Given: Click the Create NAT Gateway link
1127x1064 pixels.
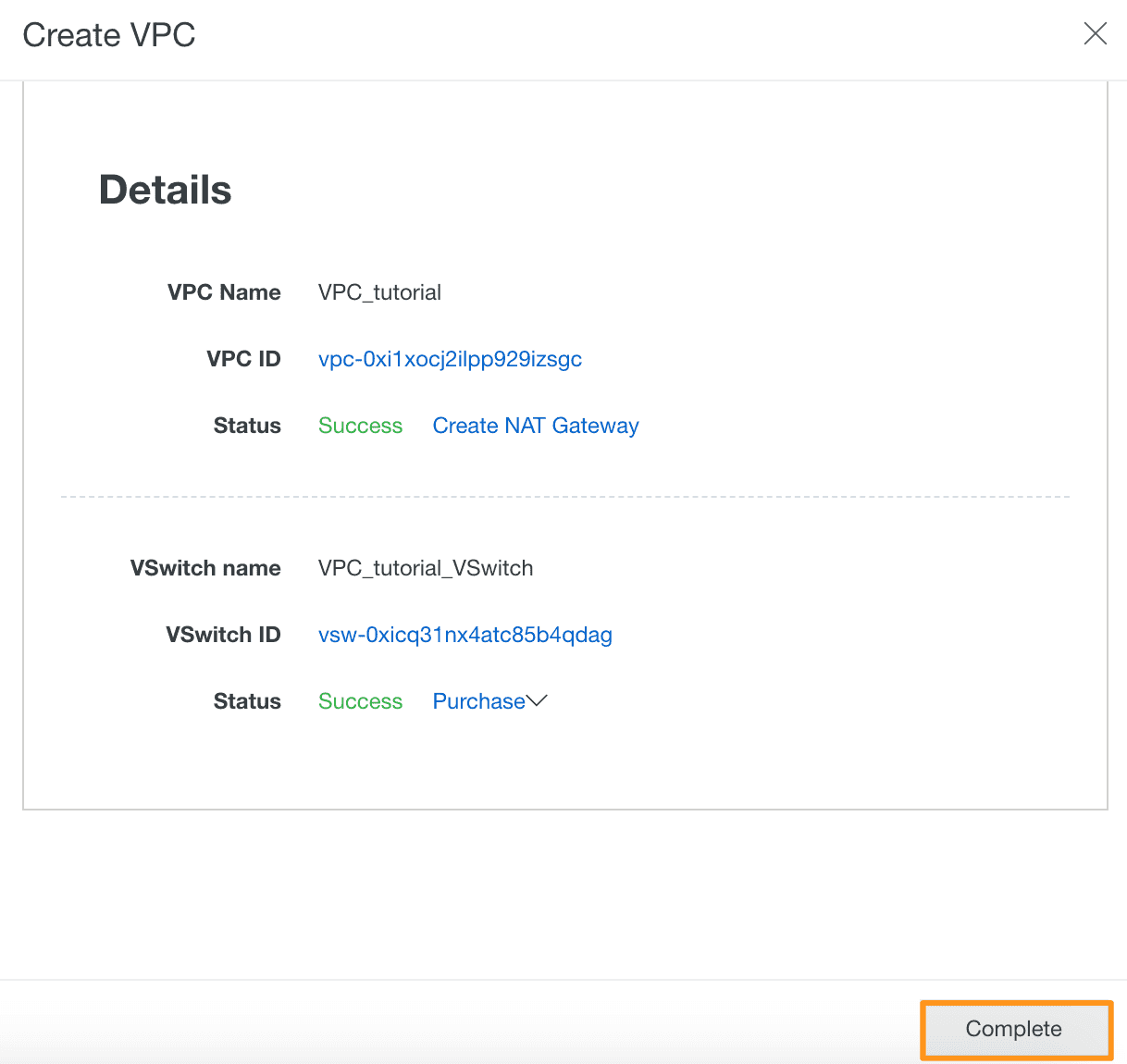Looking at the screenshot, I should pos(536,426).
